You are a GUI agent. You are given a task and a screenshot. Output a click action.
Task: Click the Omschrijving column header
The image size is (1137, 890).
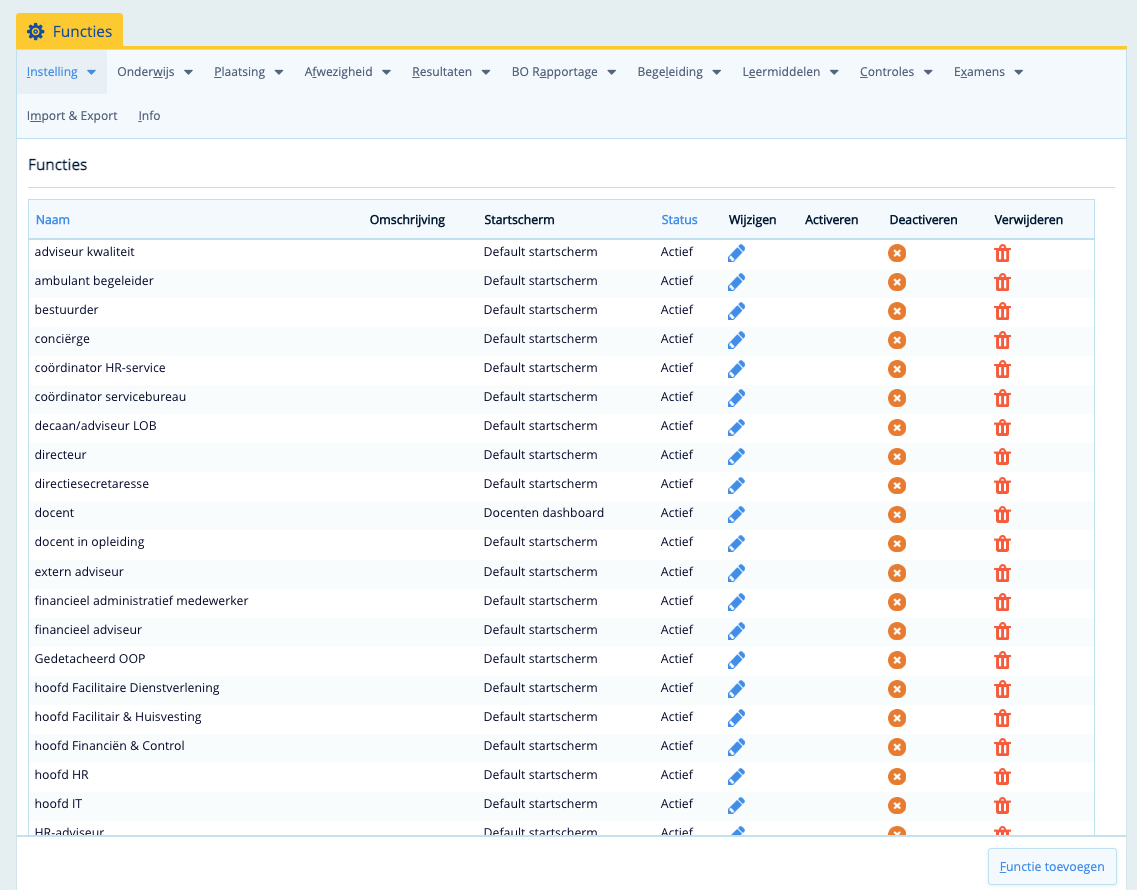pos(408,220)
